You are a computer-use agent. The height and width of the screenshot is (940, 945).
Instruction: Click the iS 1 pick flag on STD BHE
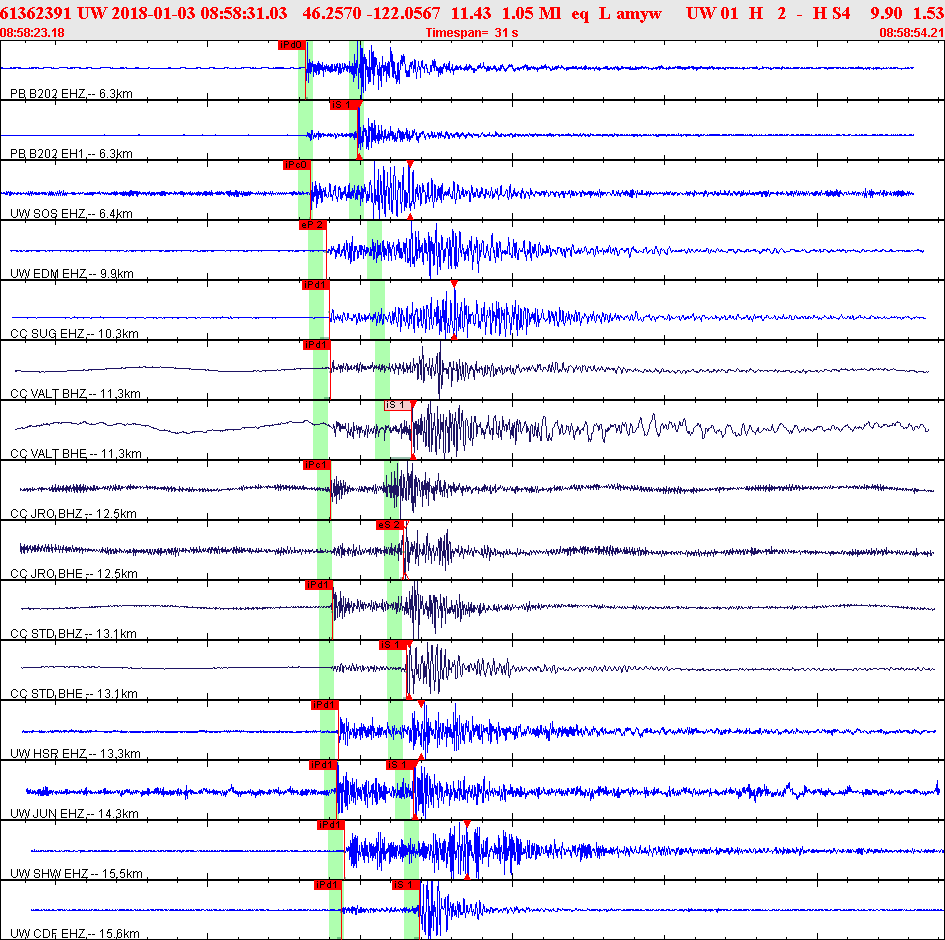coord(394,645)
